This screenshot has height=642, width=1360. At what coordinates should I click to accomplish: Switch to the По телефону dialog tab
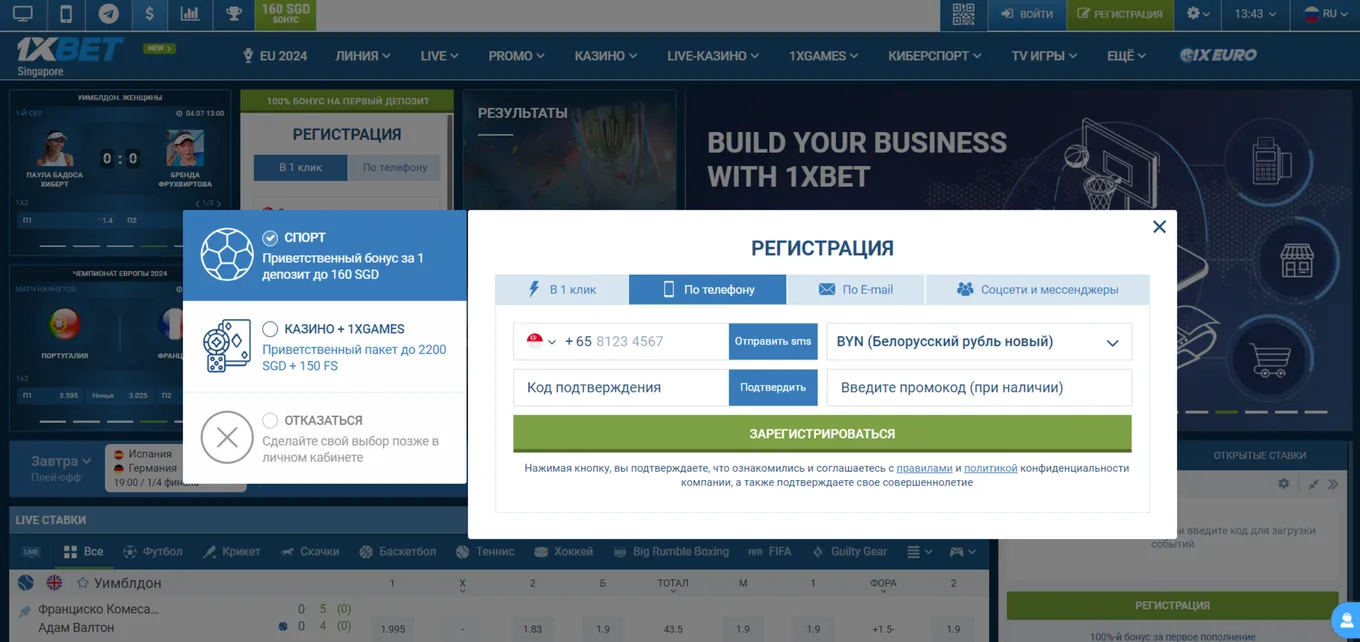pyautogui.click(x=708, y=289)
